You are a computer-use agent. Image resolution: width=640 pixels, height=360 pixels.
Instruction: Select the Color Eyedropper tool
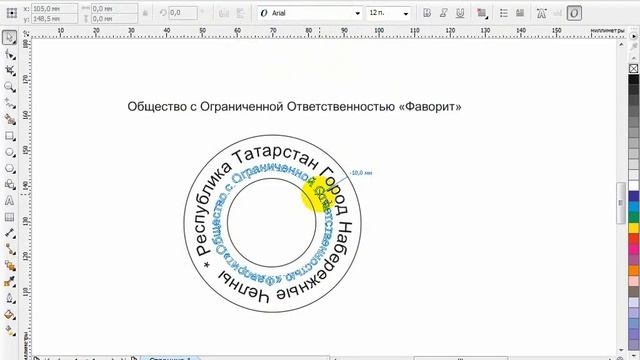click(x=9, y=282)
